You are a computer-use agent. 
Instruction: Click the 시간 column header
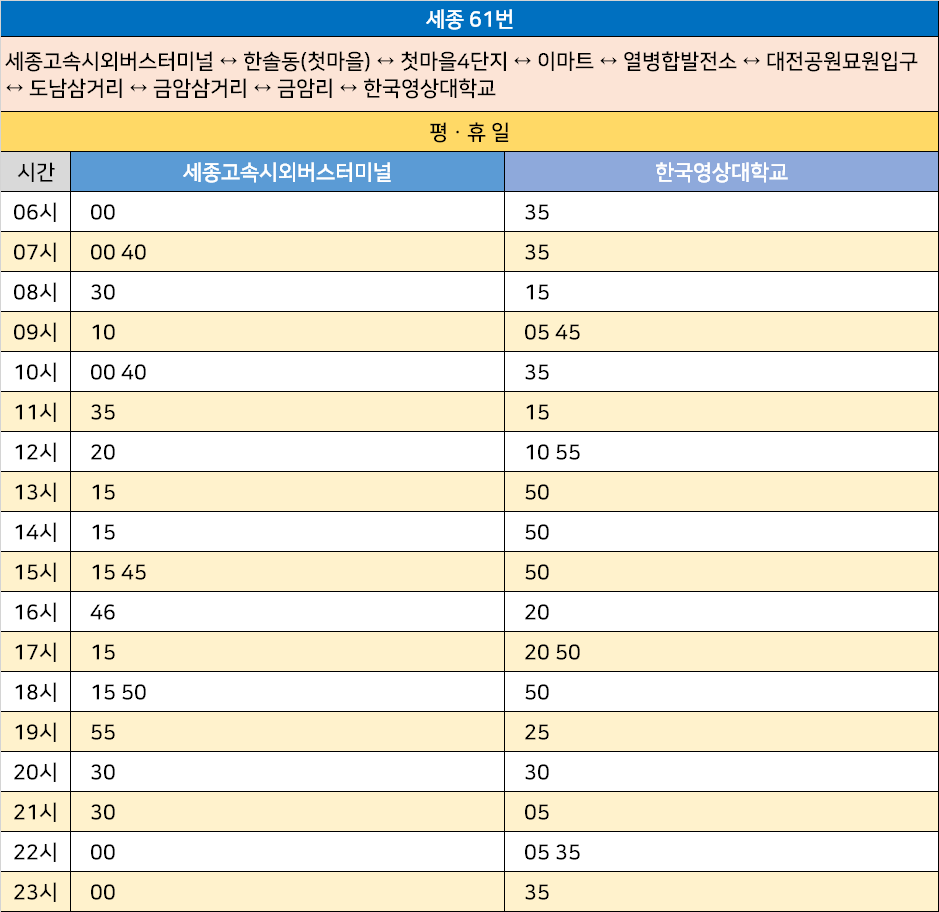[36, 172]
